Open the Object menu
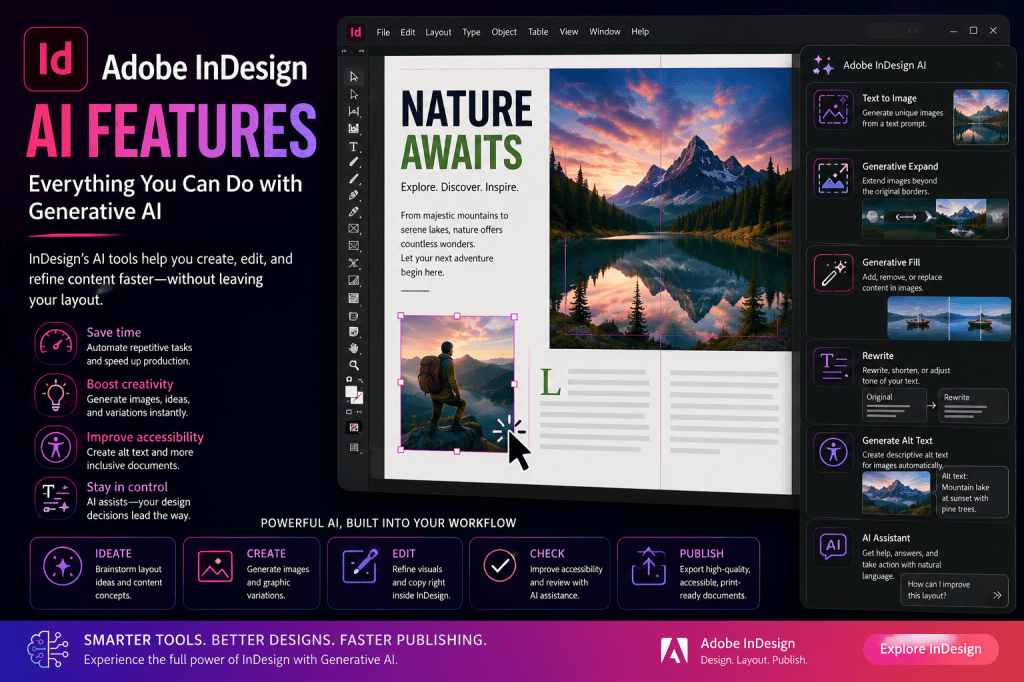This screenshot has width=1024, height=682. pos(504,31)
